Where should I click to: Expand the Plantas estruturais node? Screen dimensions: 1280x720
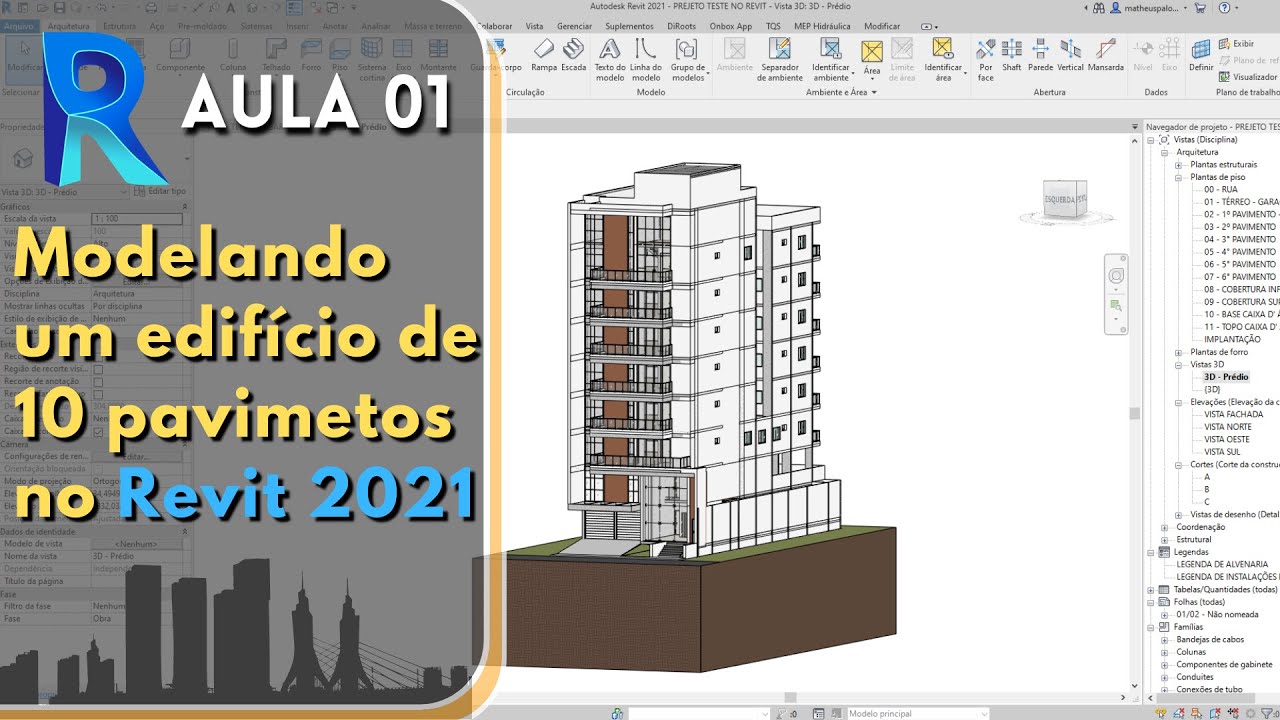[1179, 164]
